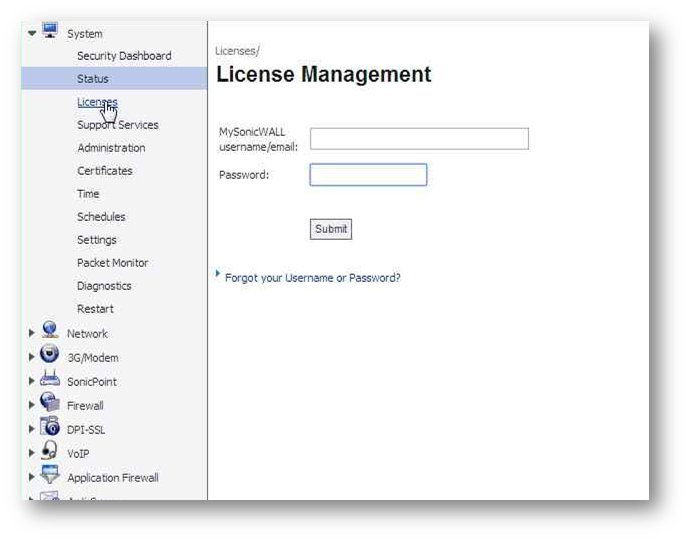The width and height of the screenshot is (691, 542).
Task: Click the DPI-SSL icon
Action: [x=50, y=427]
